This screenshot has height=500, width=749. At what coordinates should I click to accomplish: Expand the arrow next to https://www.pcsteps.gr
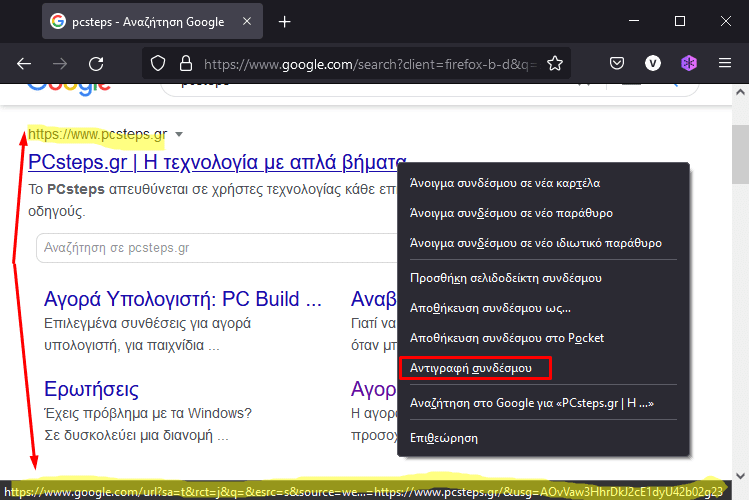(179, 134)
